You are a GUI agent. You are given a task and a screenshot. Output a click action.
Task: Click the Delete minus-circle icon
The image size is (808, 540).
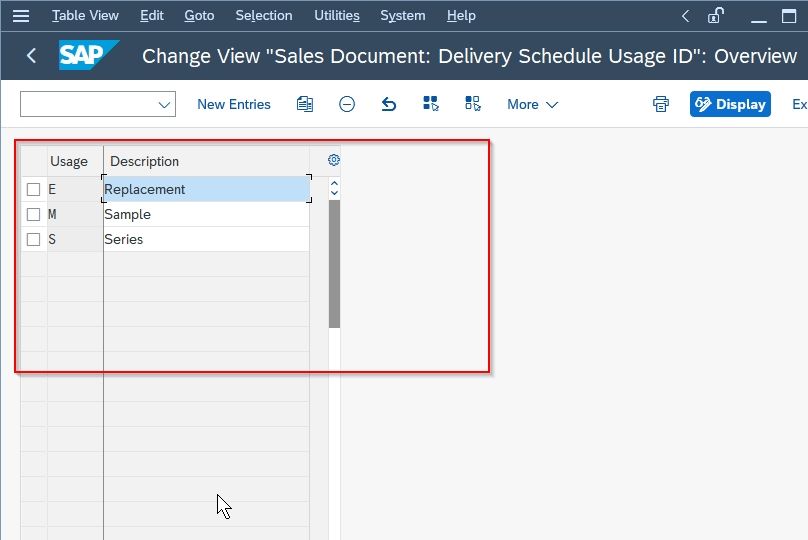347,104
